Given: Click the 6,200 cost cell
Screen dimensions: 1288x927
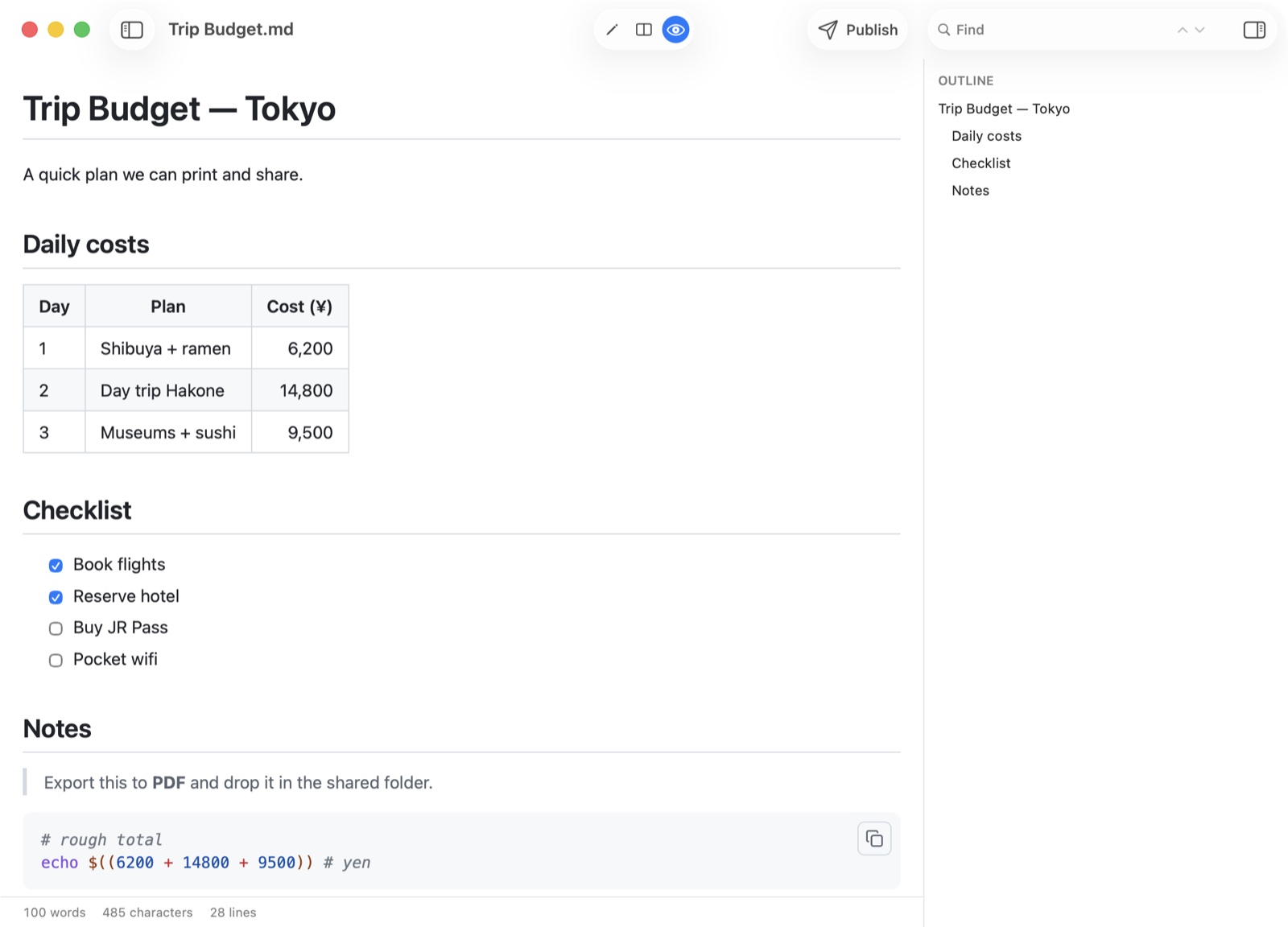Looking at the screenshot, I should (x=299, y=348).
